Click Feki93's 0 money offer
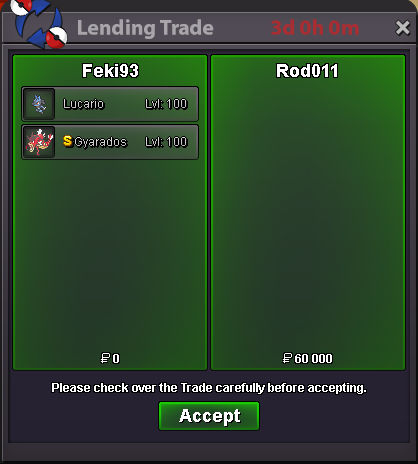 click(110, 358)
